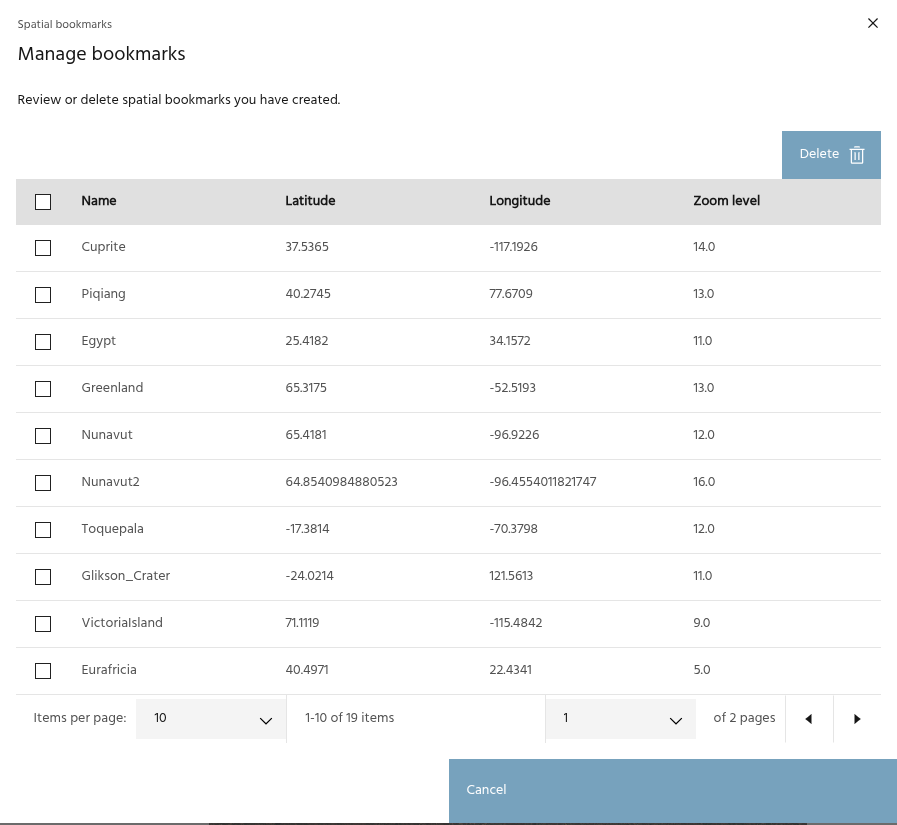This screenshot has width=897, height=825.
Task: Click the VictoriaIsland bookmark name
Action: tap(122, 623)
